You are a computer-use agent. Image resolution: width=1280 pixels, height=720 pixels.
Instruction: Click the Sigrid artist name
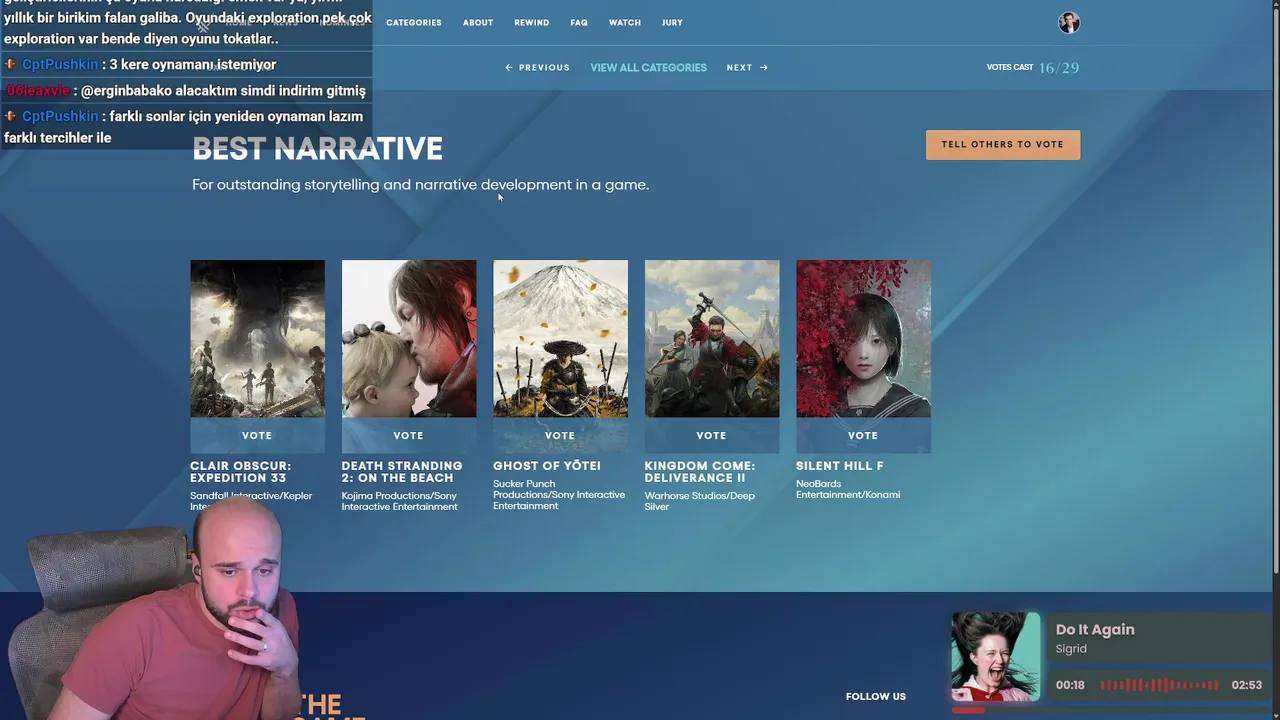click(x=1071, y=649)
